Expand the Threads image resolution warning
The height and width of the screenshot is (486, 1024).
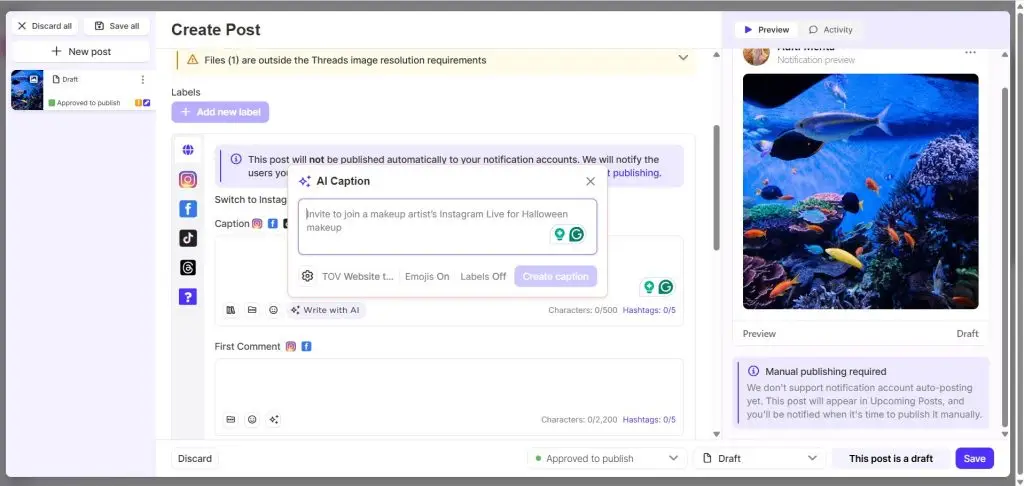coord(683,57)
